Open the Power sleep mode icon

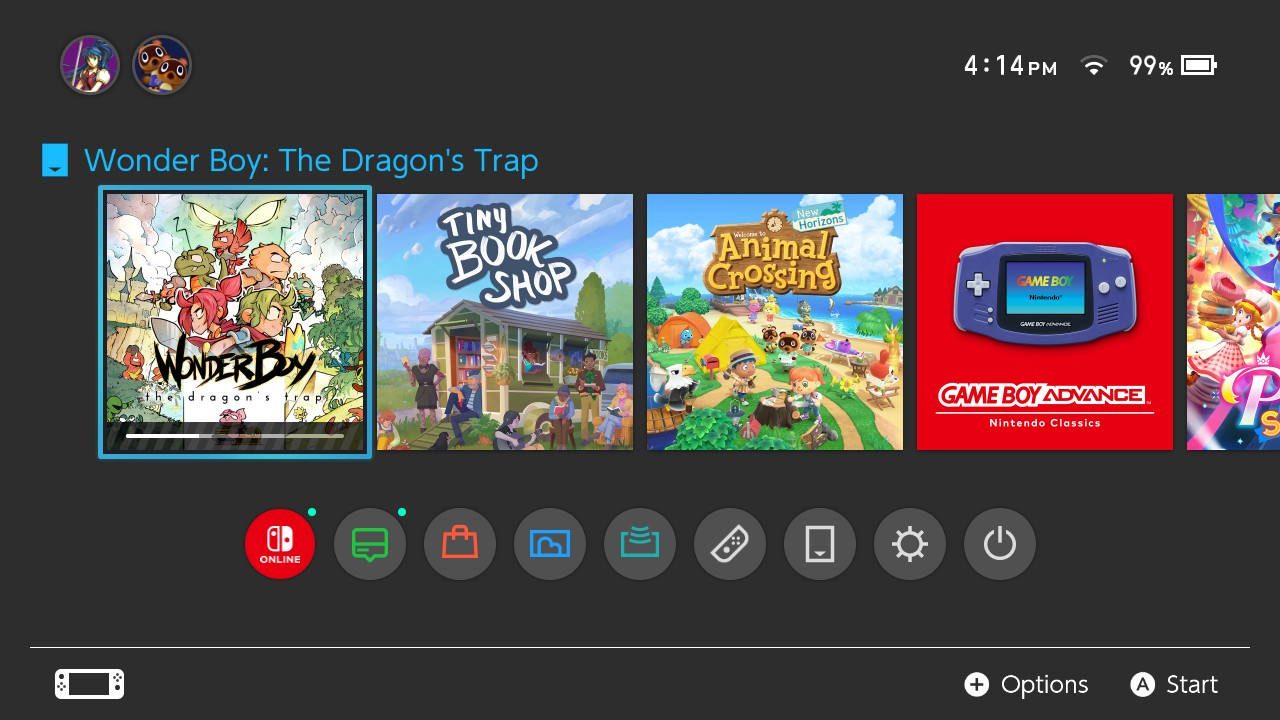click(x=1000, y=544)
